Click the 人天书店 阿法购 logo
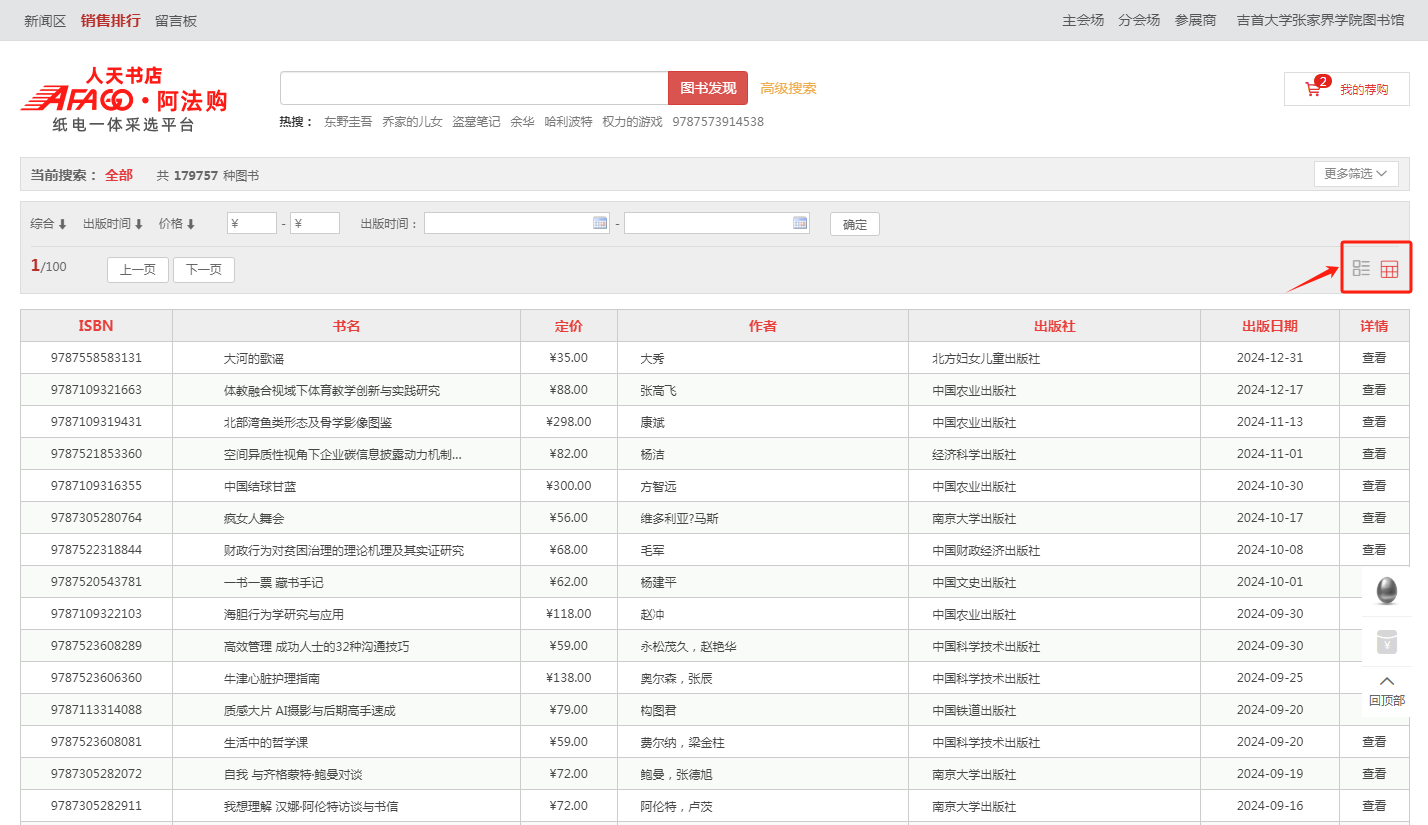This screenshot has width=1428, height=825. point(124,99)
